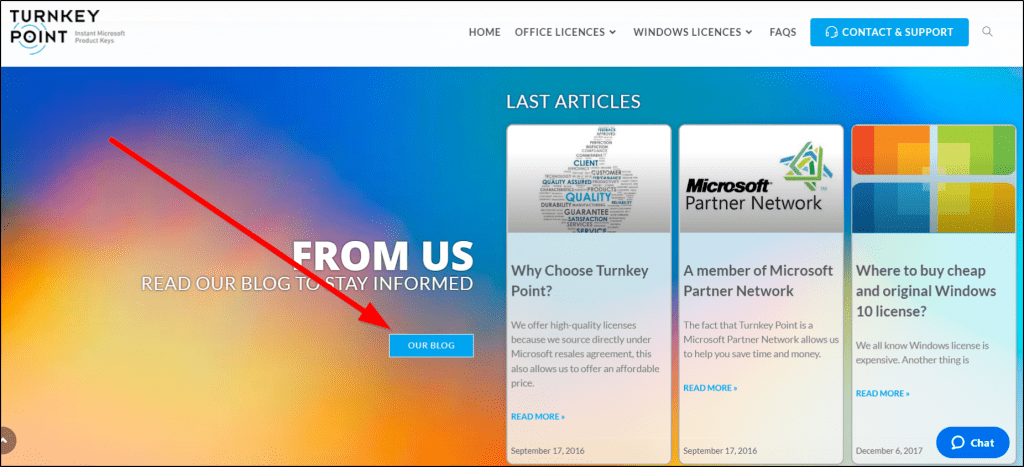Go to the HOME menu item
The width and height of the screenshot is (1024, 467).
coord(485,32)
